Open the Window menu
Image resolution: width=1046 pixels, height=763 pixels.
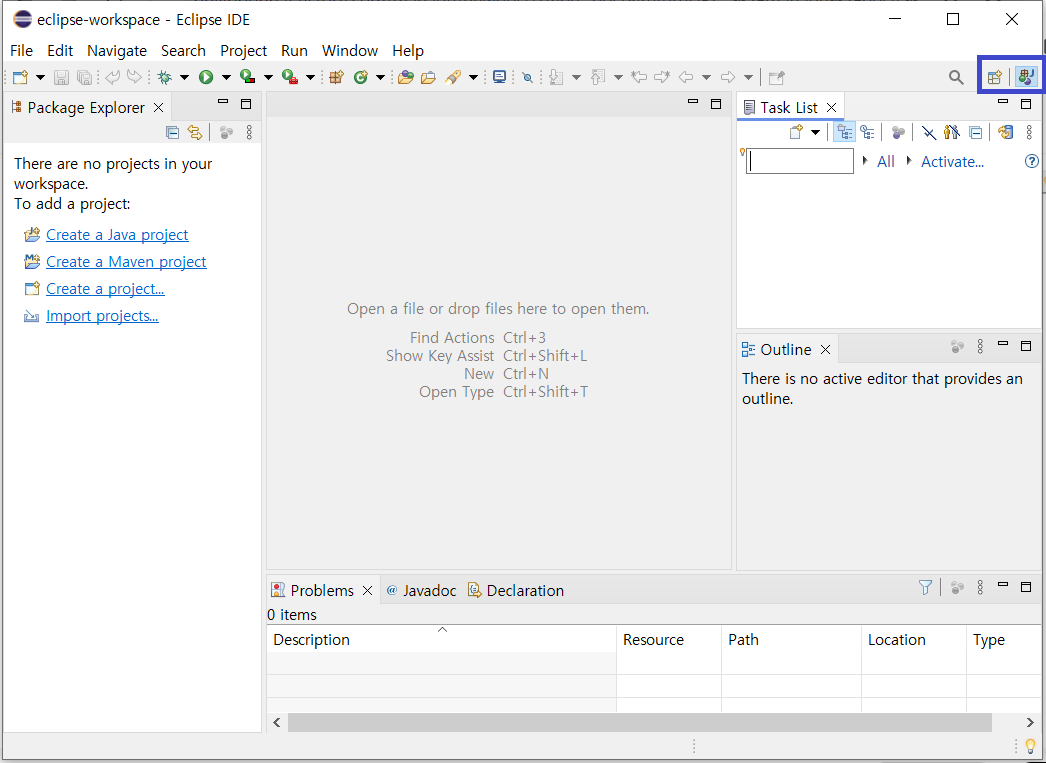(x=350, y=51)
